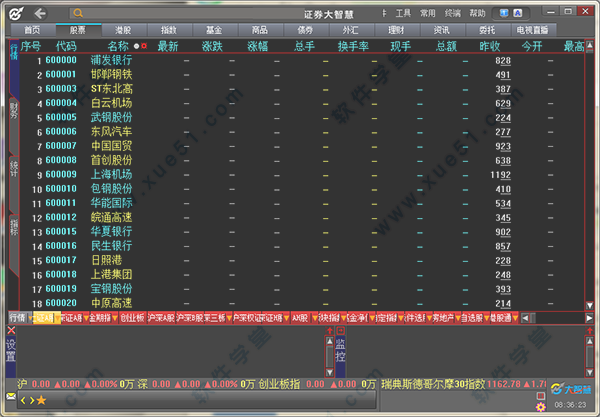Sort by the 最新 column header
600x417 pixels.
coord(168,46)
